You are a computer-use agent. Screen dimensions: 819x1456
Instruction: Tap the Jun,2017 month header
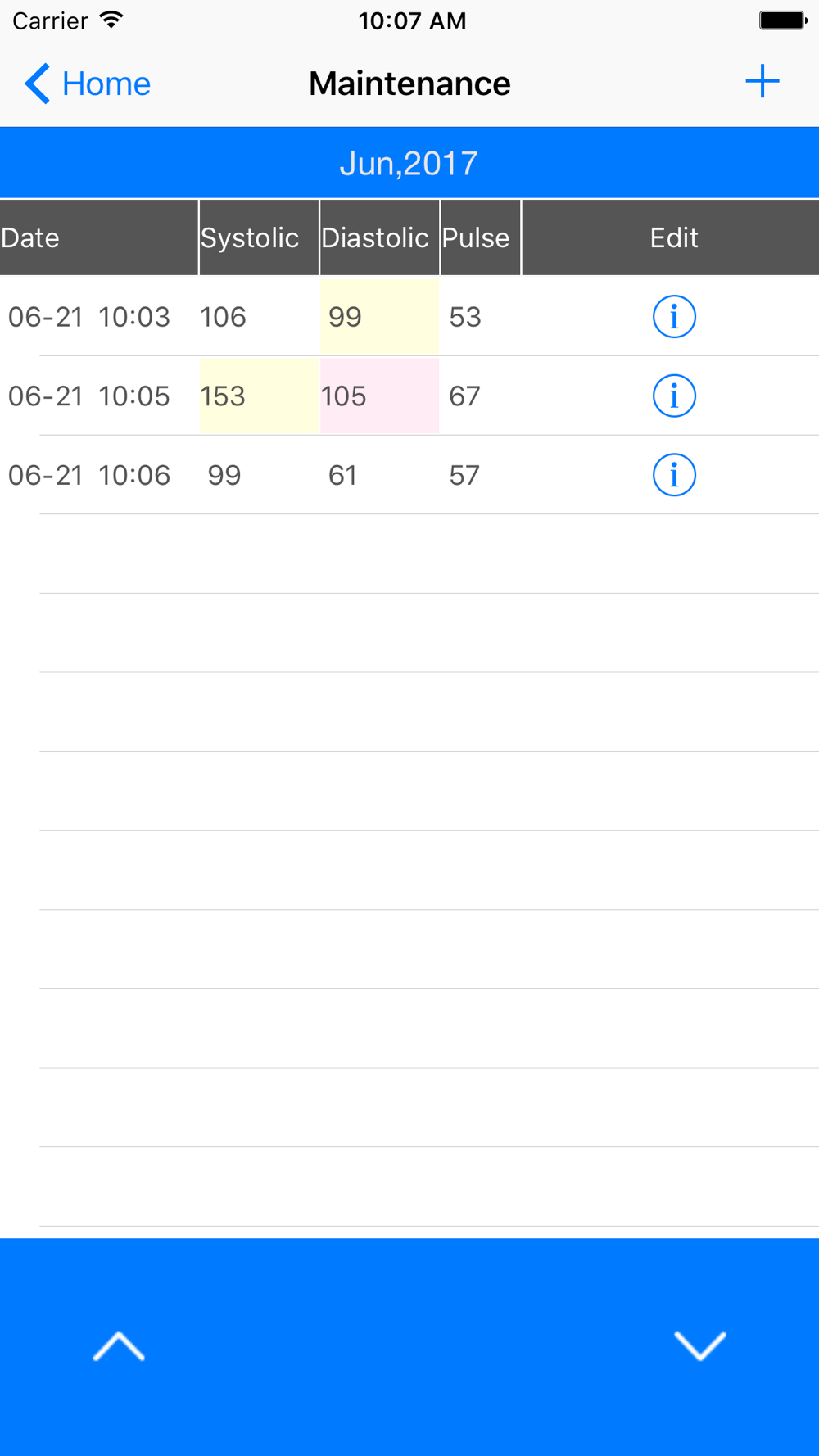pos(409,163)
